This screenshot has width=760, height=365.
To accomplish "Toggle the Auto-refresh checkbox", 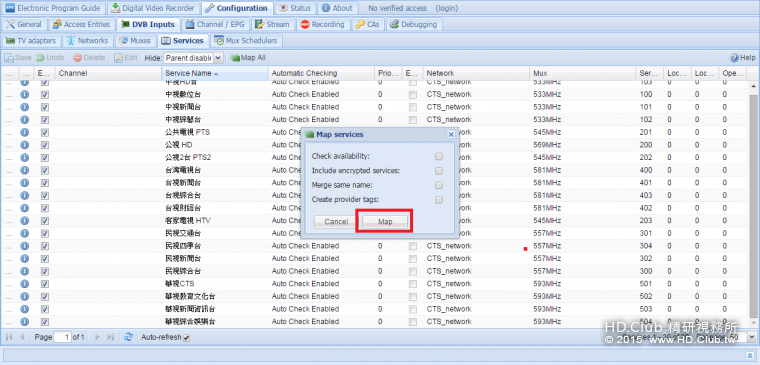I will (187, 337).
